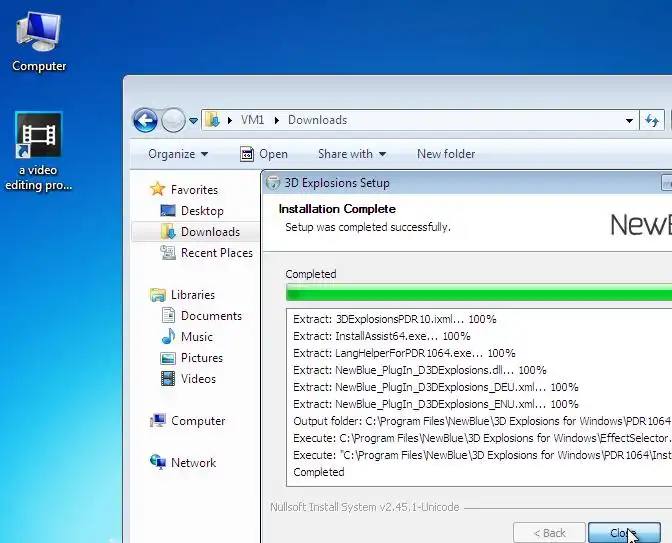Select Downloads in the address path
This screenshot has width=672, height=543.
pos(317,120)
